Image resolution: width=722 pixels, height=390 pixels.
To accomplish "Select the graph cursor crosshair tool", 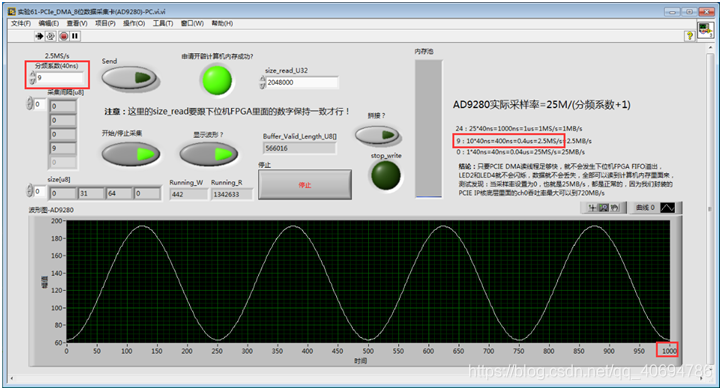I will click(x=593, y=208).
